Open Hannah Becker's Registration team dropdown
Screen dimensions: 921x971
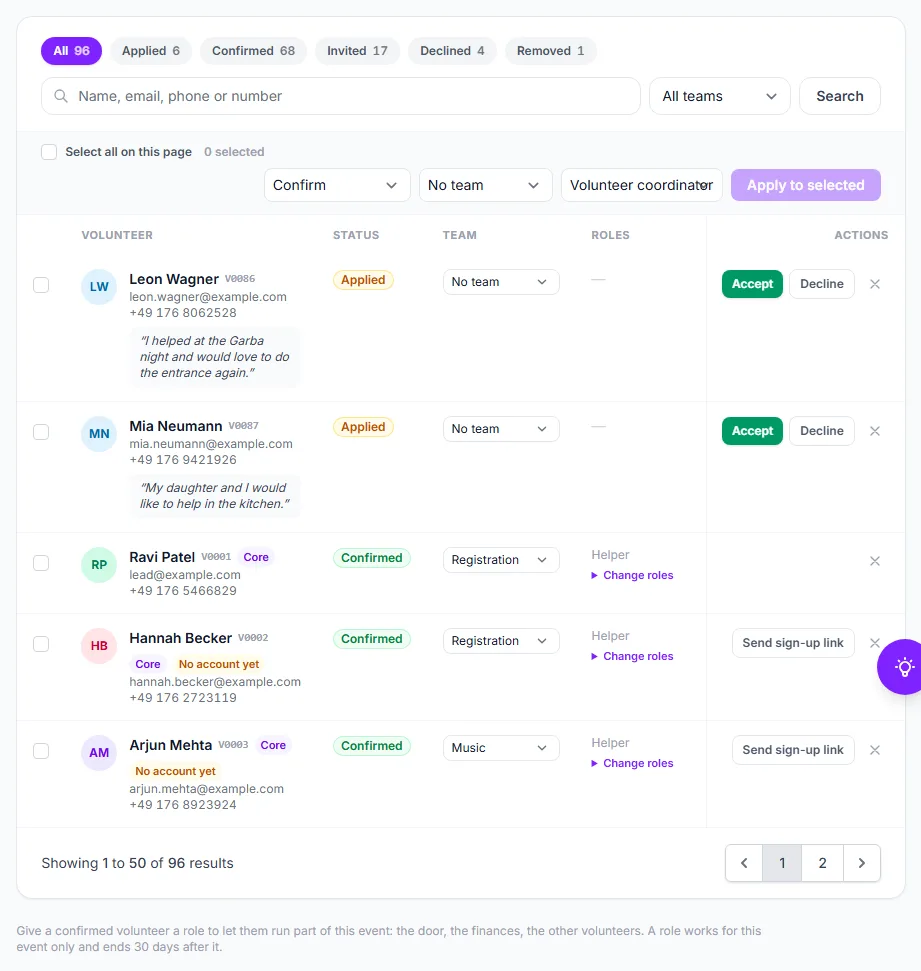501,641
